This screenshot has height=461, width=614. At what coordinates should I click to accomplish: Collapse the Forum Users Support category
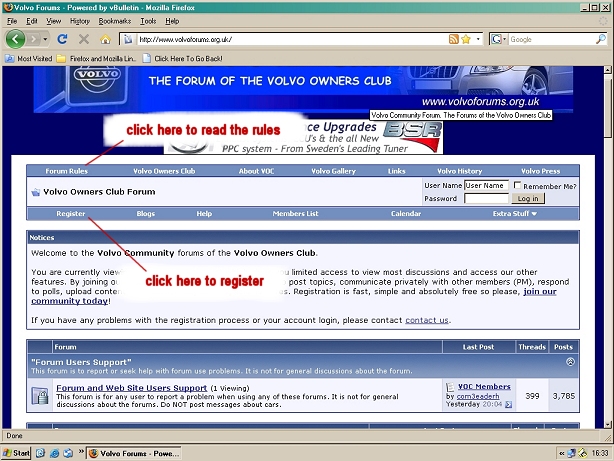click(x=571, y=362)
